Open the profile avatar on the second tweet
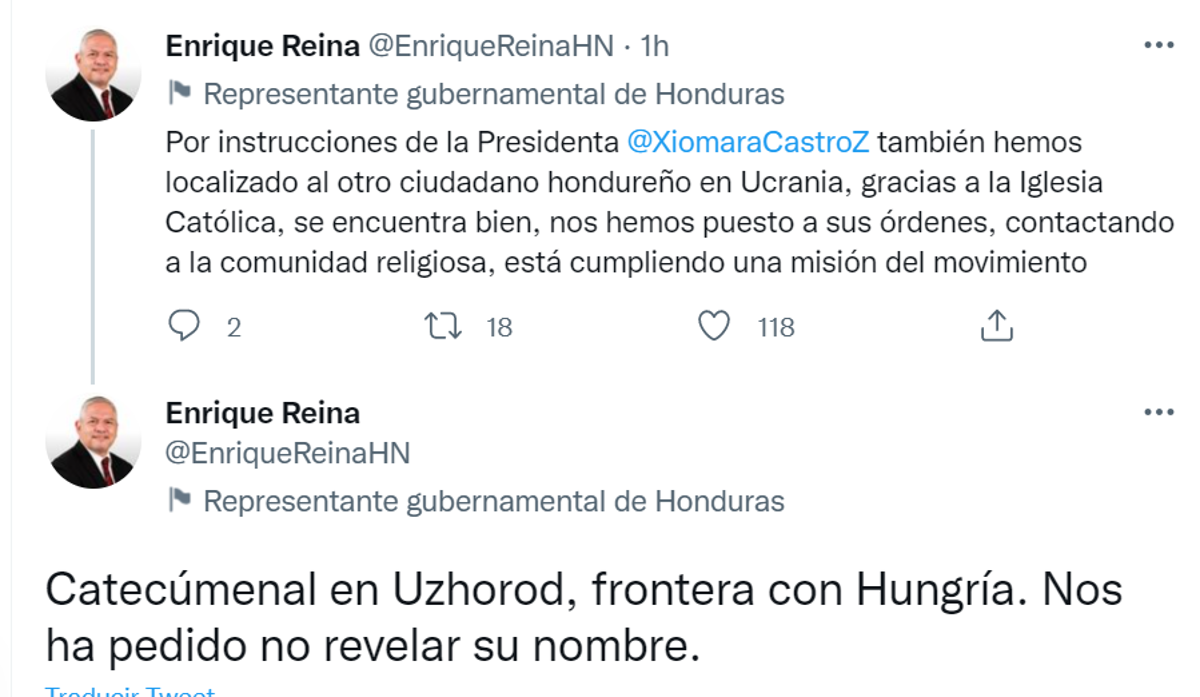This screenshot has width=1200, height=697. click(x=93, y=438)
